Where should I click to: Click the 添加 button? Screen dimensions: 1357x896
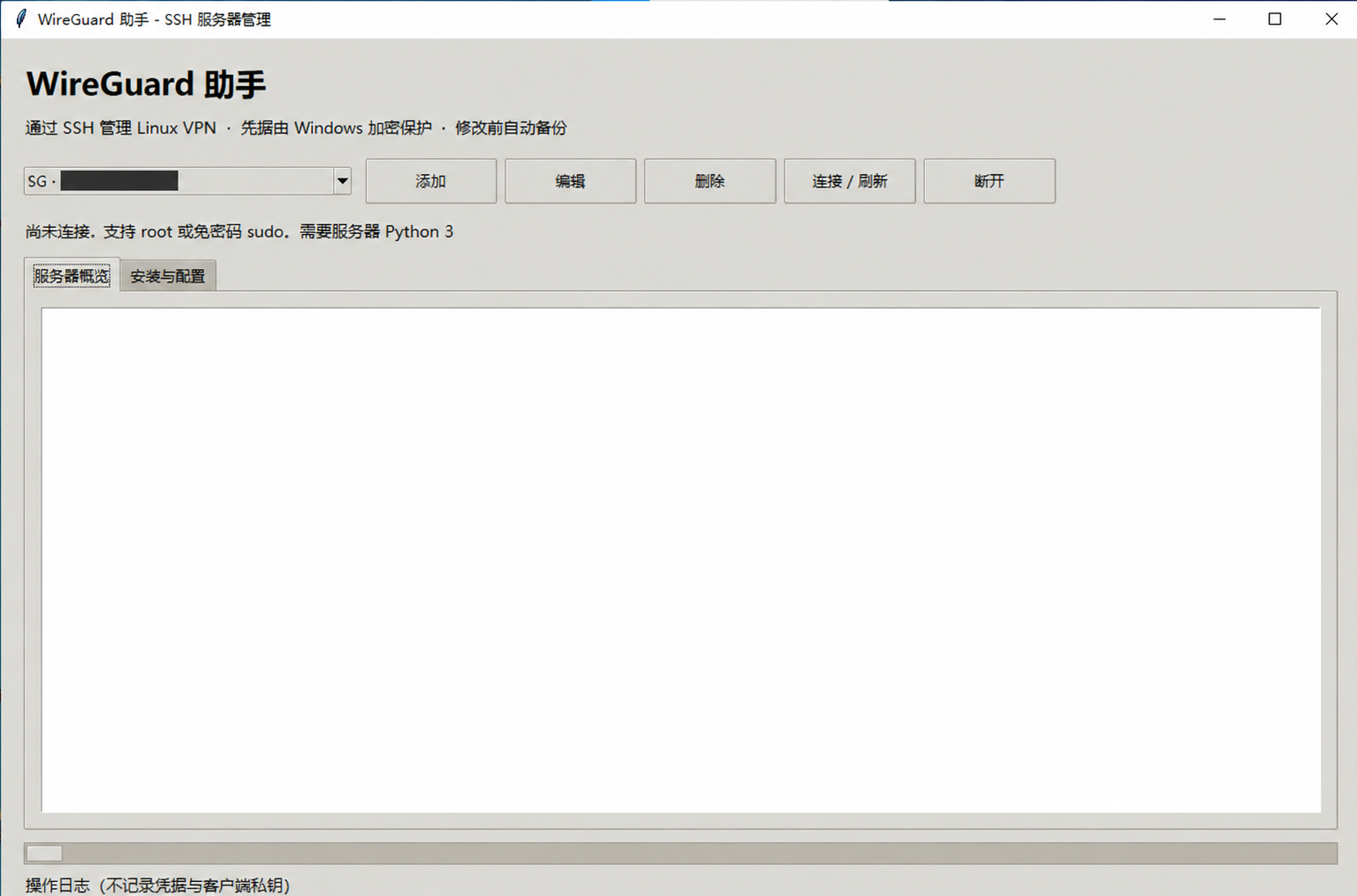click(431, 181)
